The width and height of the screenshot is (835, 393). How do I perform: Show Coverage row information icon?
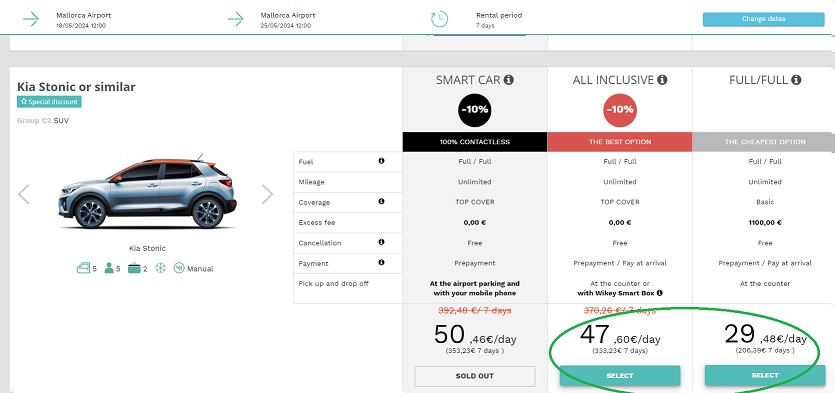(x=381, y=201)
